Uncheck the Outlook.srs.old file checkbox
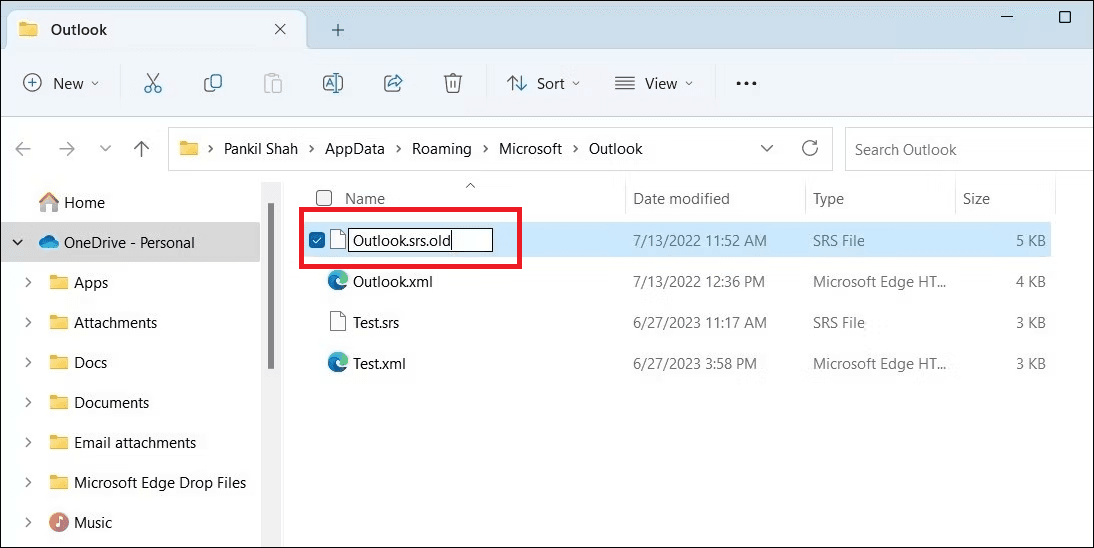This screenshot has height=548, width=1094. point(317,240)
